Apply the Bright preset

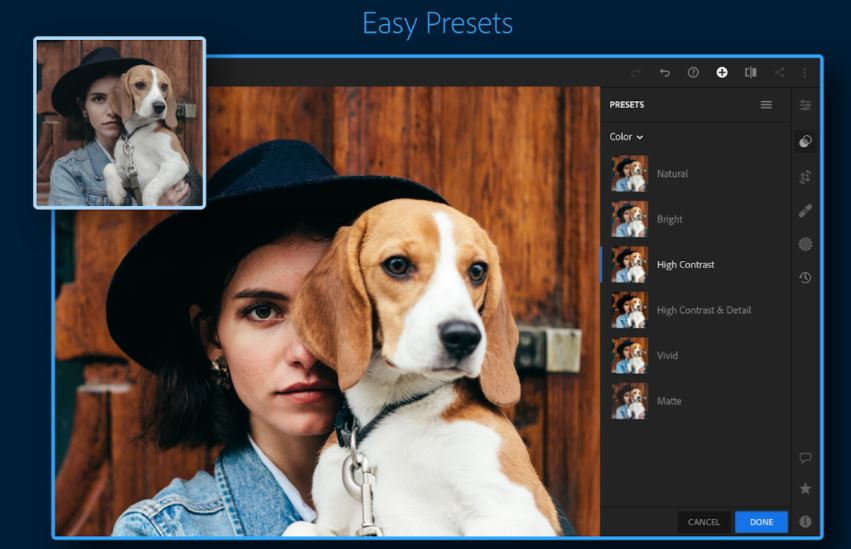(x=696, y=219)
